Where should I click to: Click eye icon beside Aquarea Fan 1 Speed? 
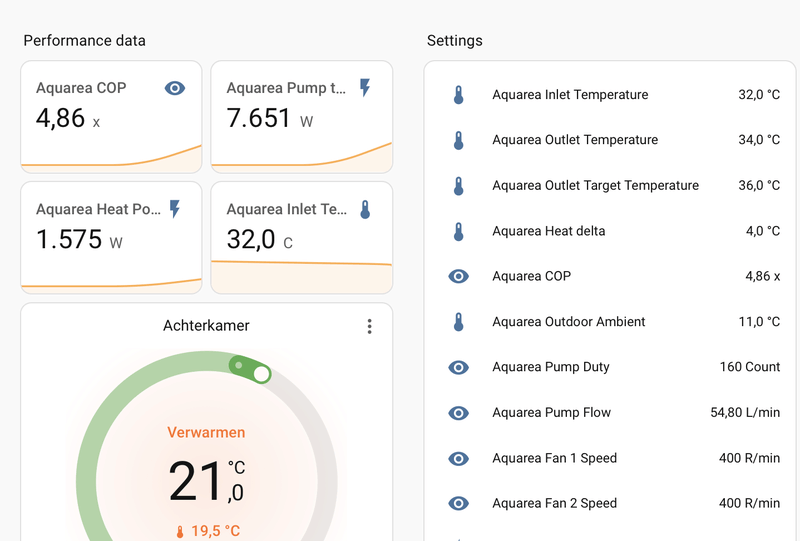tap(459, 458)
